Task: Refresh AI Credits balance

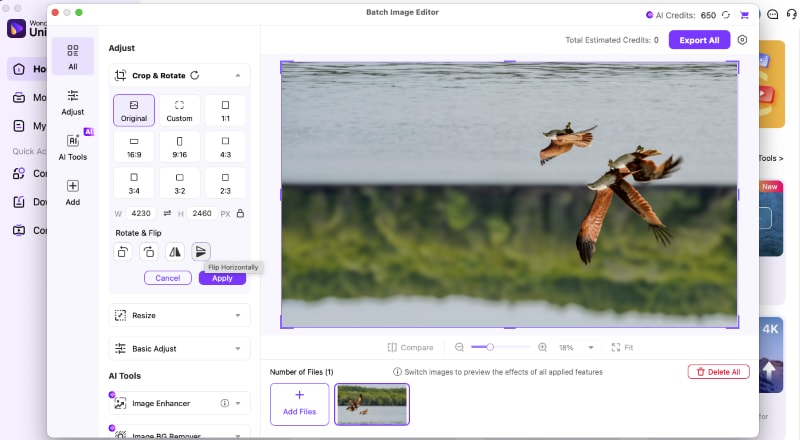Action: 726,15
